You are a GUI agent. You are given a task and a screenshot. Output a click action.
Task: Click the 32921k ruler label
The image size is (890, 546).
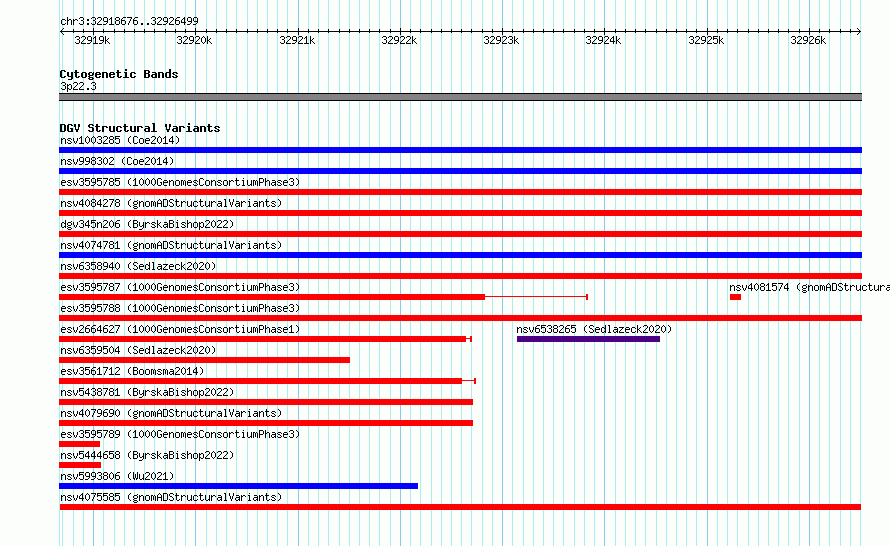coord(297,40)
